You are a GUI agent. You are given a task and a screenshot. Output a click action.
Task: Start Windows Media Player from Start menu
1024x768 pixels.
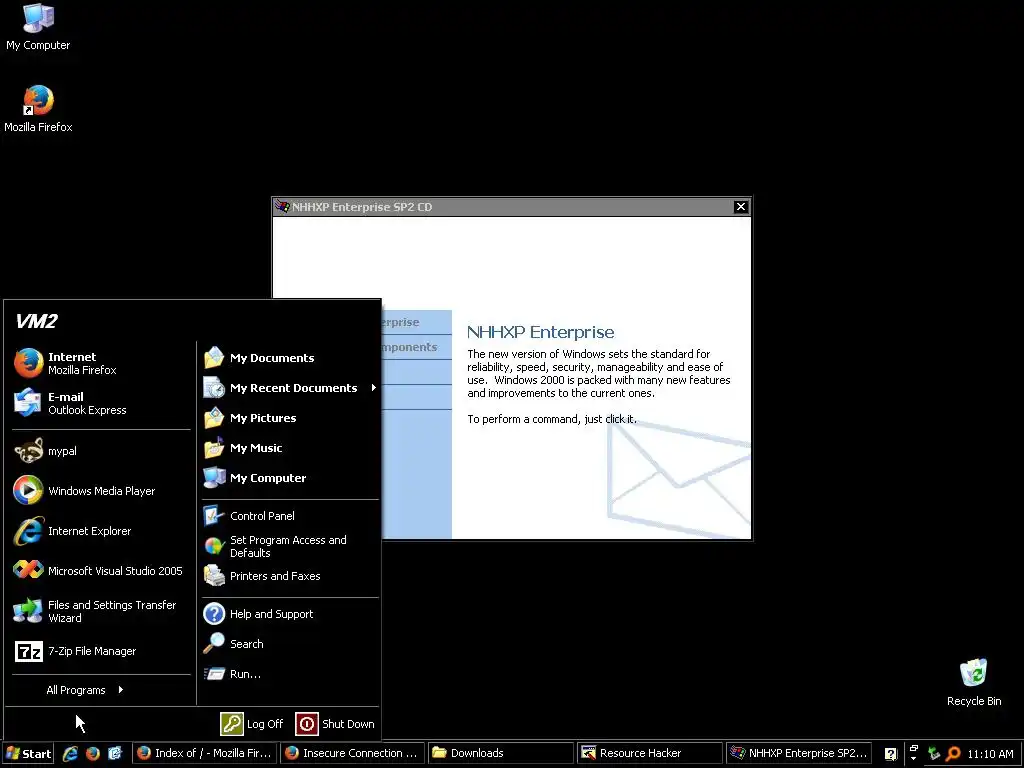point(101,490)
